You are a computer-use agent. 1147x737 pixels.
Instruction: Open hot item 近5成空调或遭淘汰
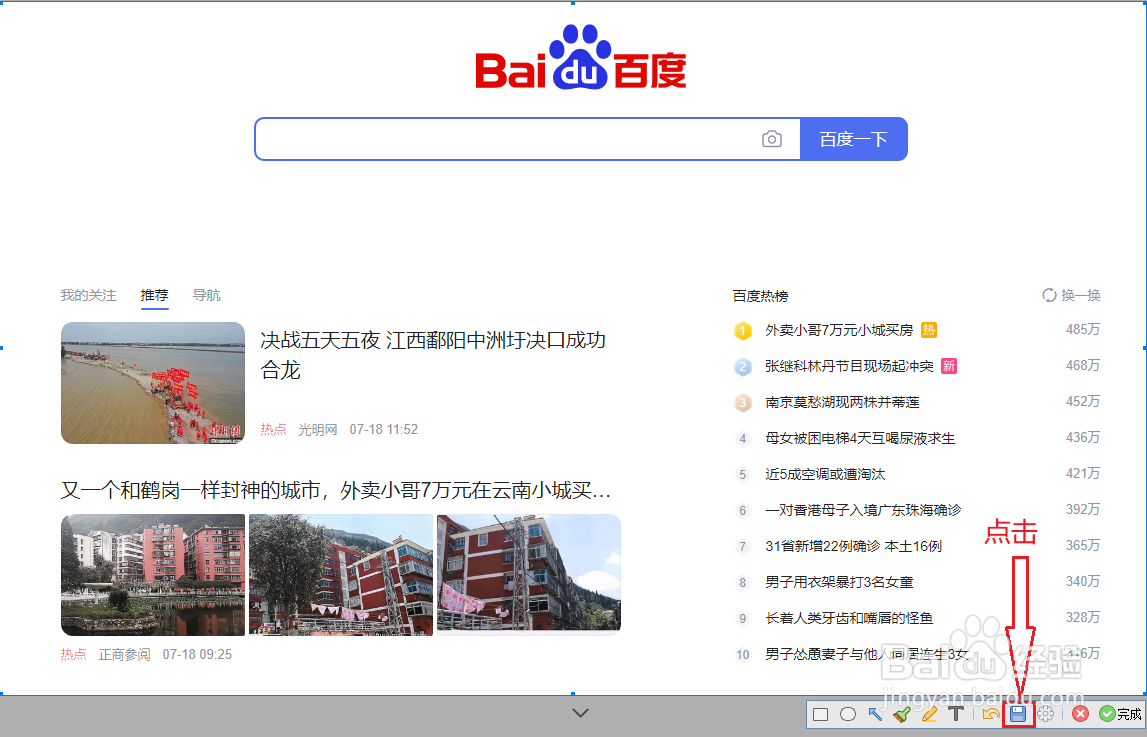(825, 475)
